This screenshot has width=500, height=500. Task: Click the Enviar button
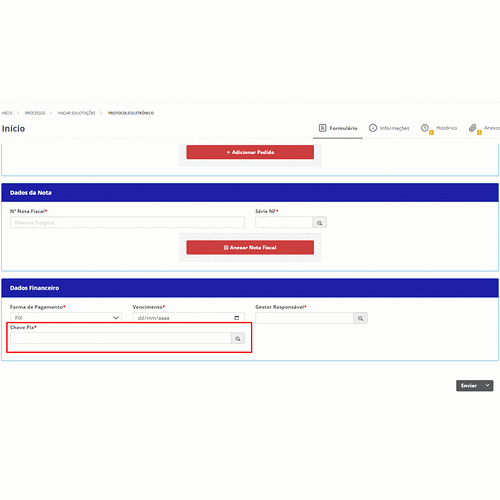pyautogui.click(x=469, y=386)
